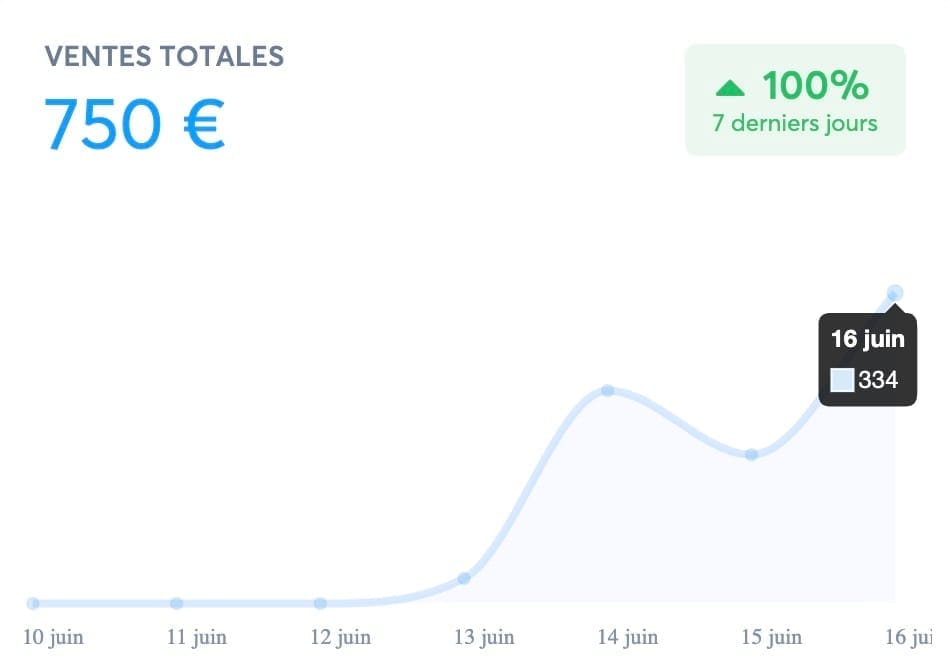Select the chart data point for 12 juin
This screenshot has height=666, width=950.
click(x=320, y=603)
